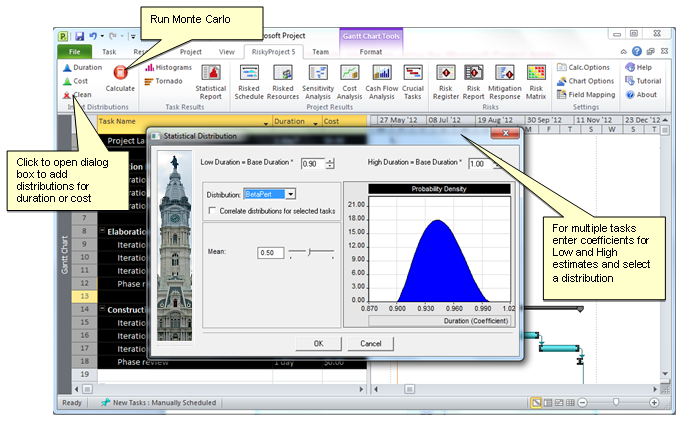Switch to the Format ribbon tab
This screenshot has height=421, width=682.
[x=371, y=52]
